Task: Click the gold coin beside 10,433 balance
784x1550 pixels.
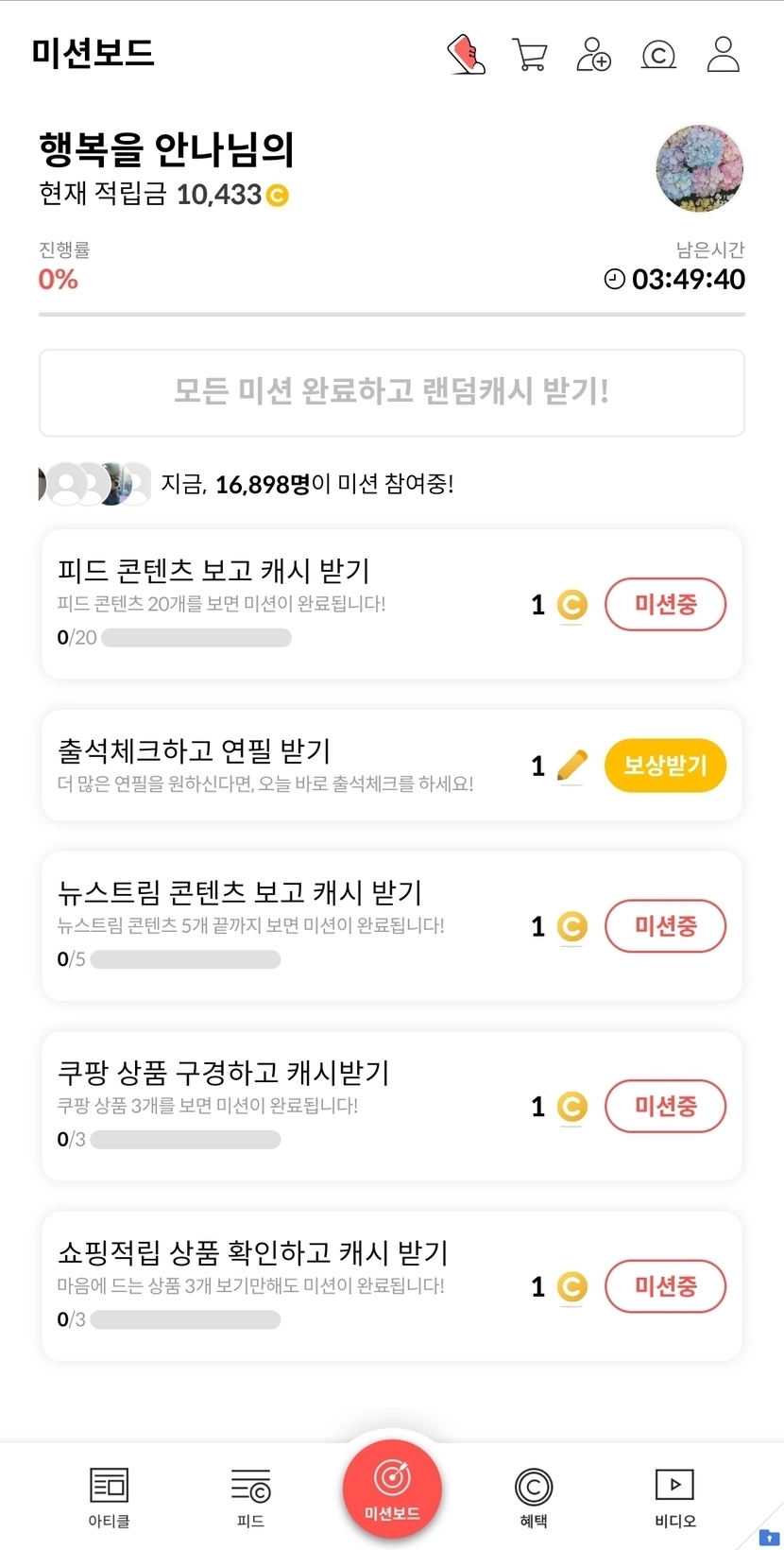Action: pyautogui.click(x=278, y=196)
